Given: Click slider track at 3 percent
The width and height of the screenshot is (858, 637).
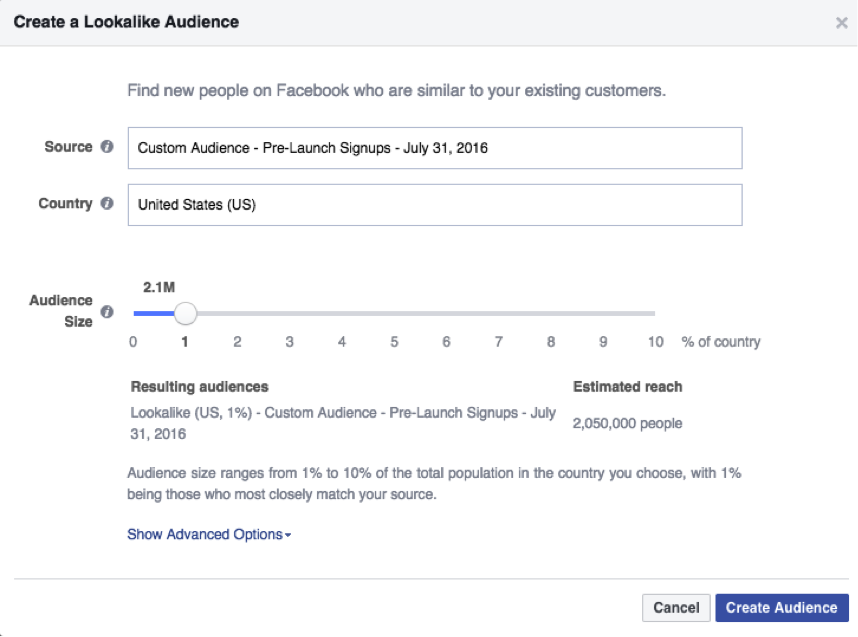Looking at the screenshot, I should (x=289, y=314).
